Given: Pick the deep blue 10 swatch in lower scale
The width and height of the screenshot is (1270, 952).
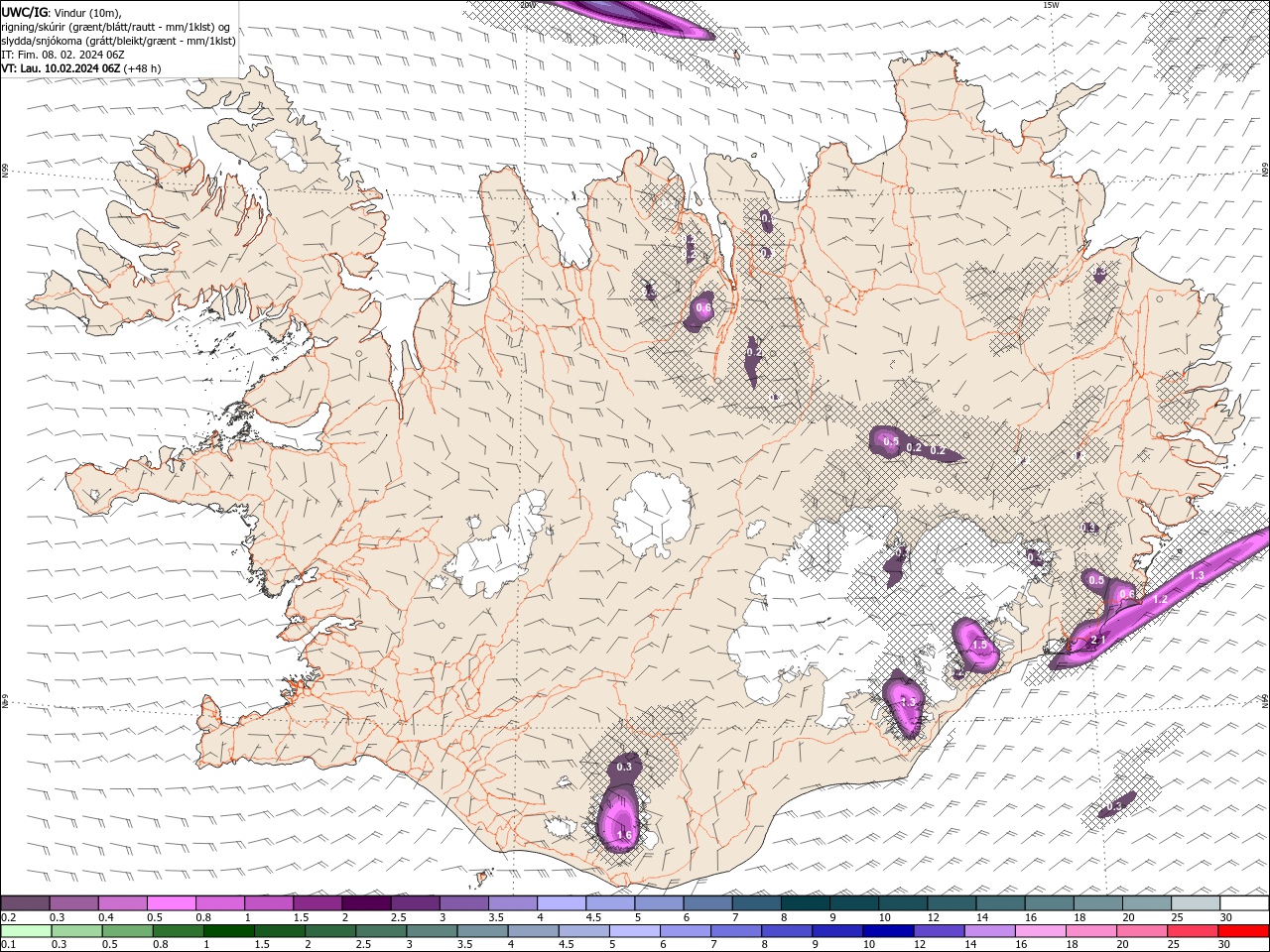Looking at the screenshot, I should tap(887, 931).
